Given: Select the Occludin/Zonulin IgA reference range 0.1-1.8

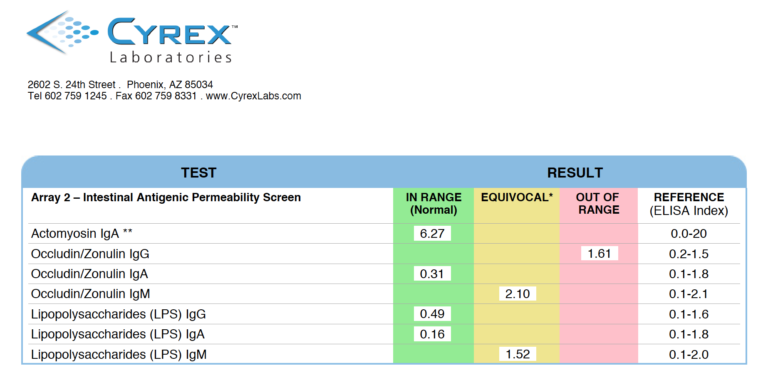Looking at the screenshot, I should click(x=689, y=274).
